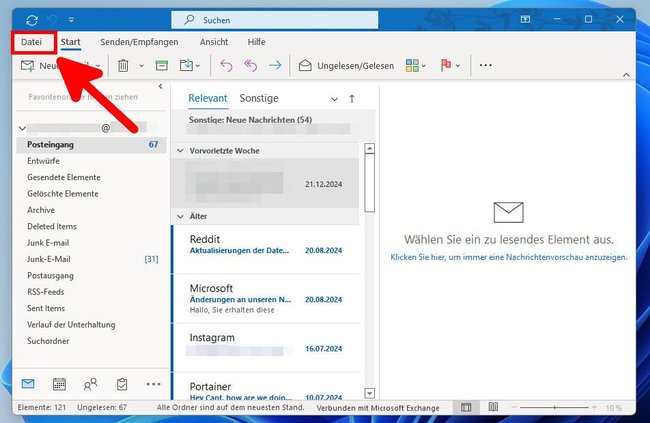
Task: Open the quick access toolbar customize arrow
Action: pos(71,20)
